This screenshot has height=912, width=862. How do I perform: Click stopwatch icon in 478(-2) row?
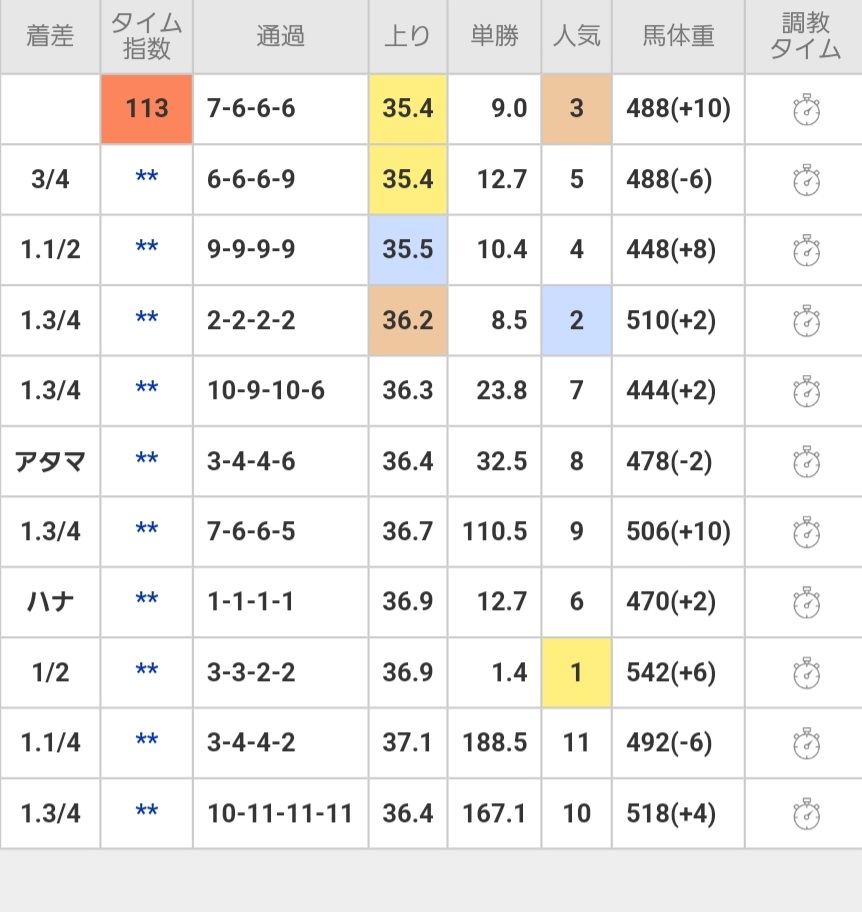(x=806, y=462)
